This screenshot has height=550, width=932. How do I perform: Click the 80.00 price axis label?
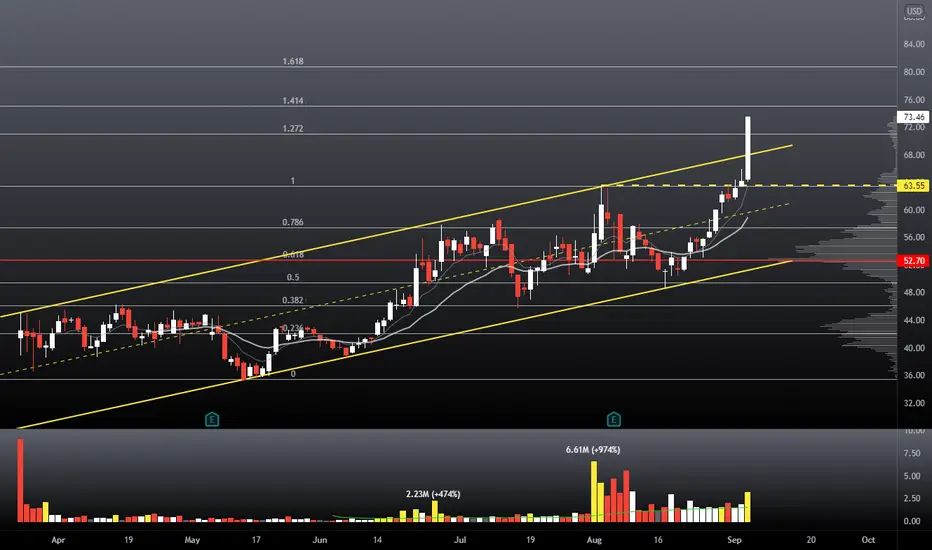pyautogui.click(x=914, y=72)
